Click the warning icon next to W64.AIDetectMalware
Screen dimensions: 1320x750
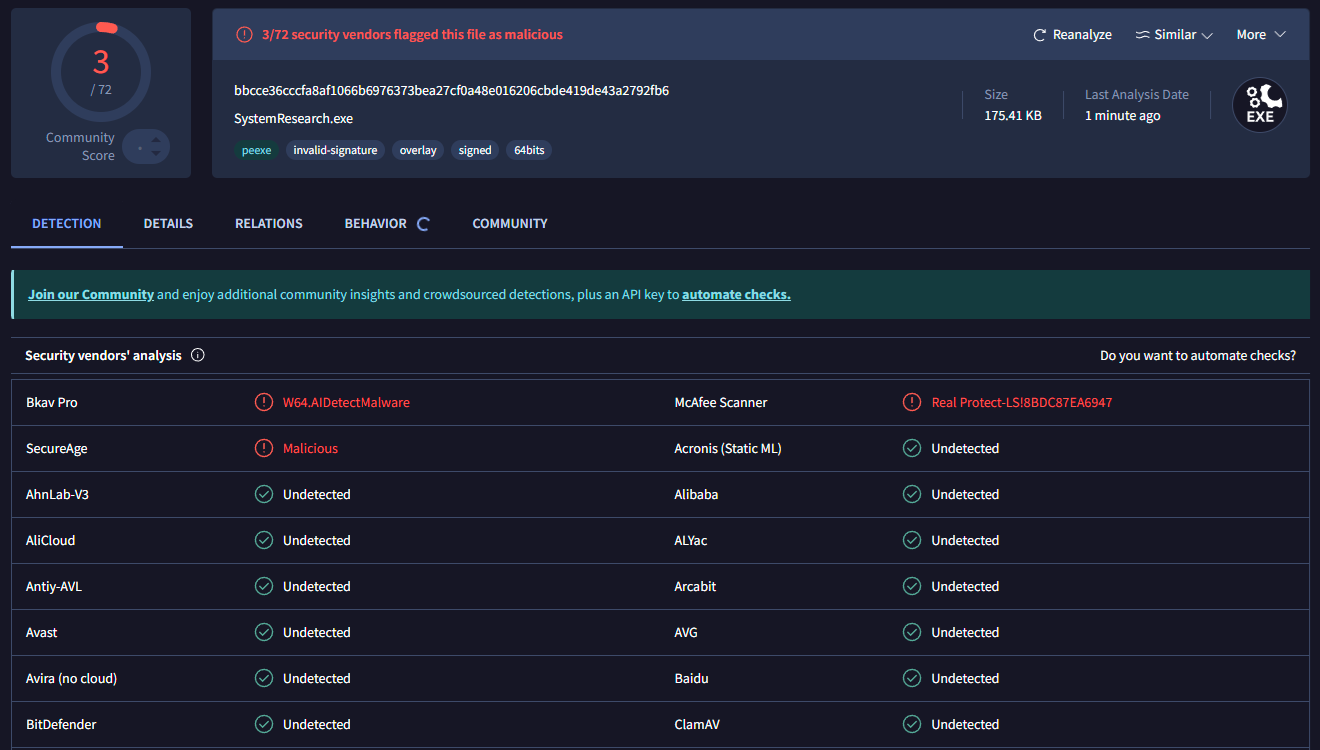264,402
